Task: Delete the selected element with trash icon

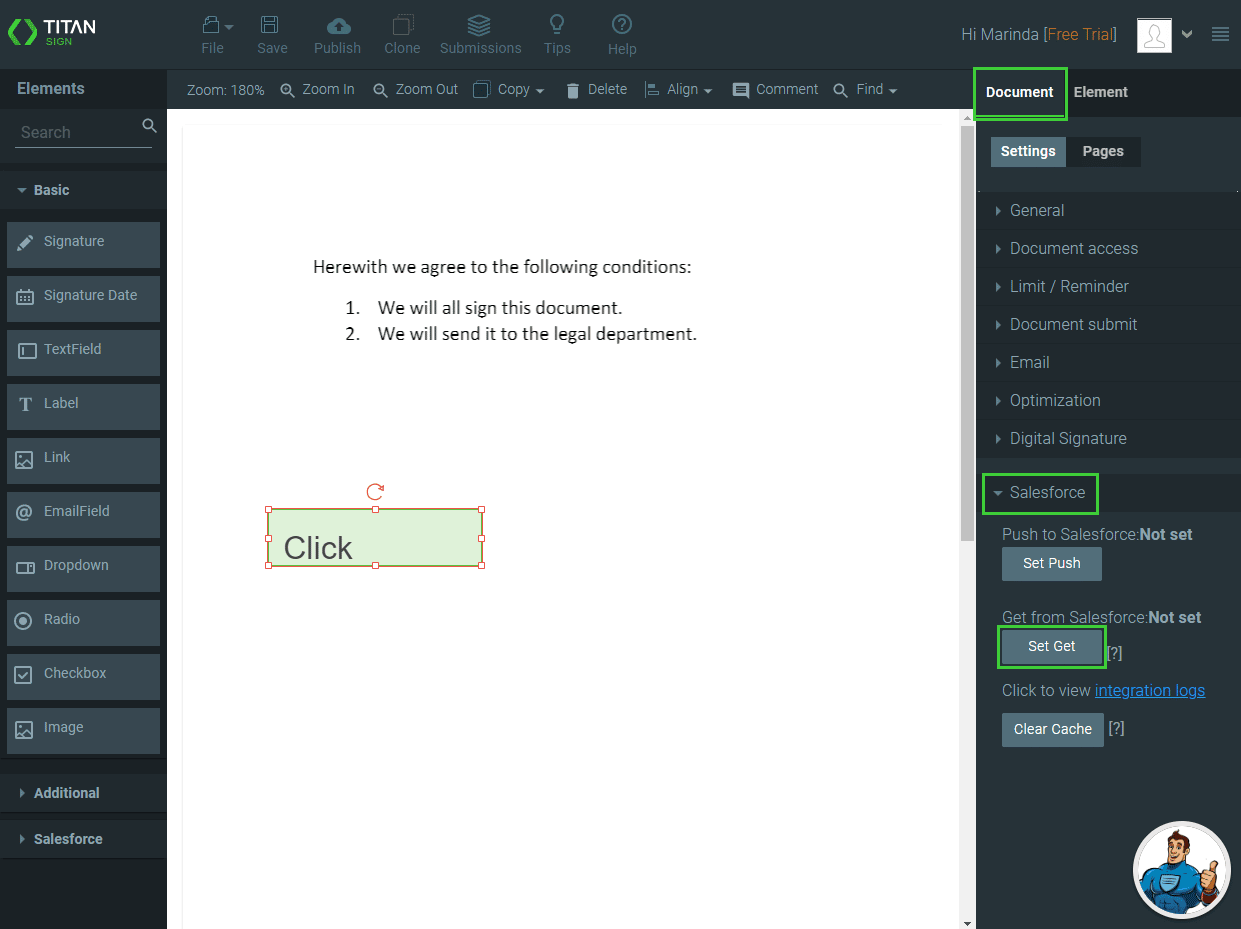Action: tap(596, 89)
